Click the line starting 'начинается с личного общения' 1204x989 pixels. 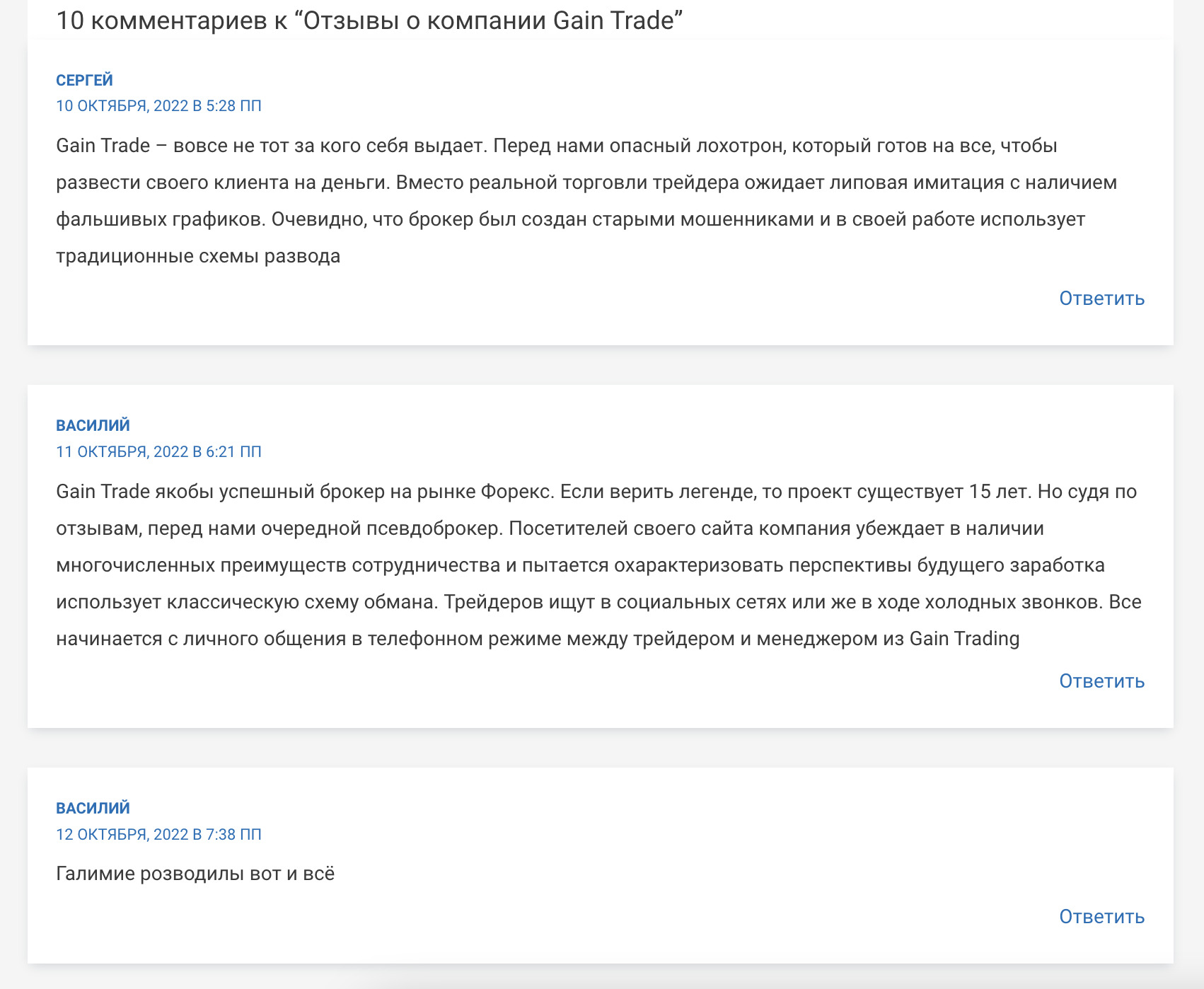click(538, 639)
